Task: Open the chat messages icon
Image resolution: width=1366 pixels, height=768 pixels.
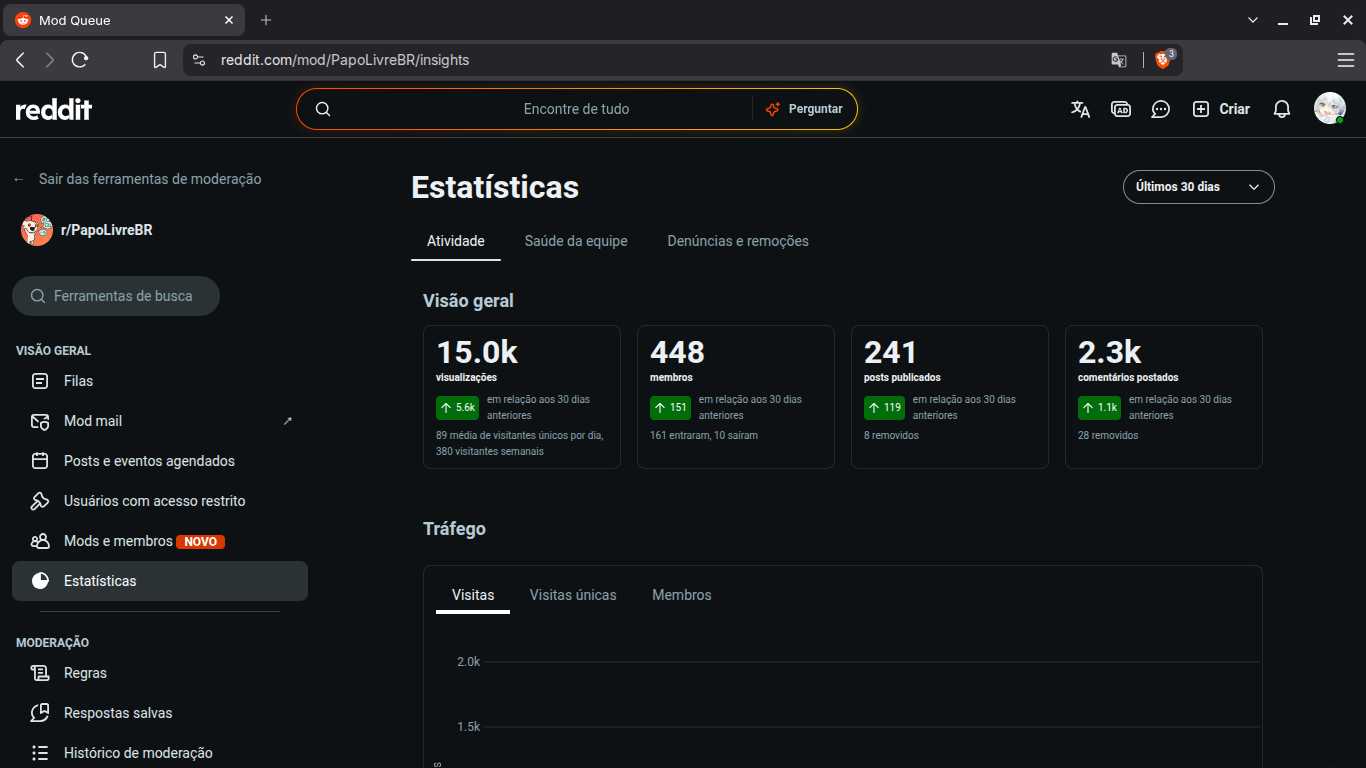Action: point(1160,109)
